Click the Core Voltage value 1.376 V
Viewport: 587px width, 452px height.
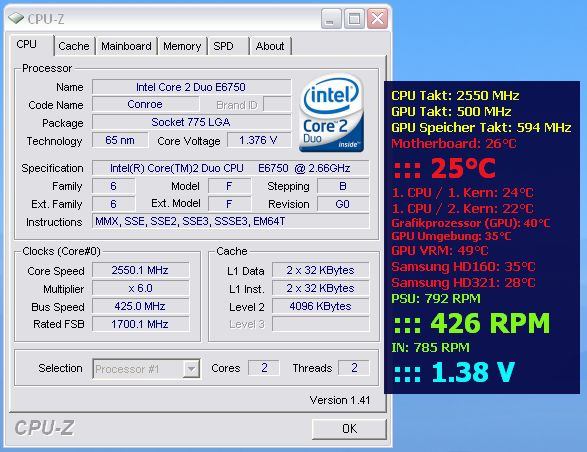click(x=259, y=140)
